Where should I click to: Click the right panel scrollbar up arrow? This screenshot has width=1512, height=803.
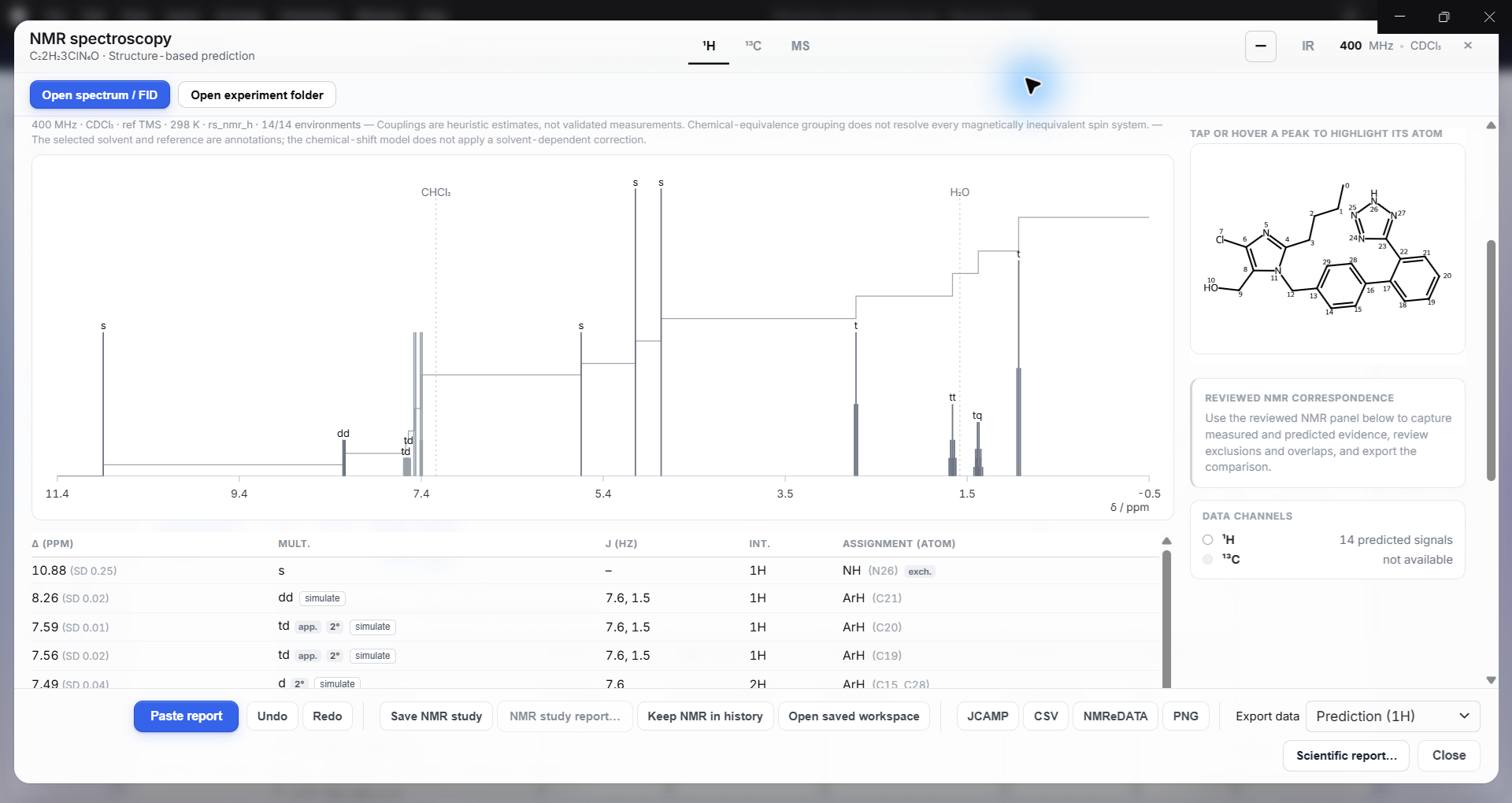(x=1491, y=125)
